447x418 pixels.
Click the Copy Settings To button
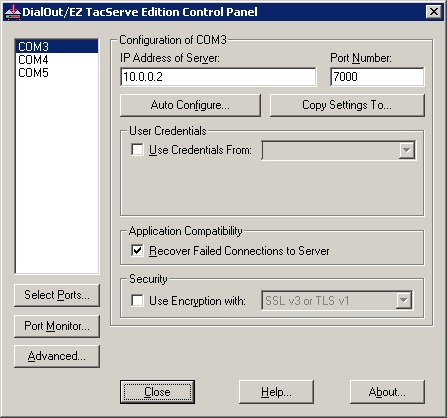click(347, 105)
